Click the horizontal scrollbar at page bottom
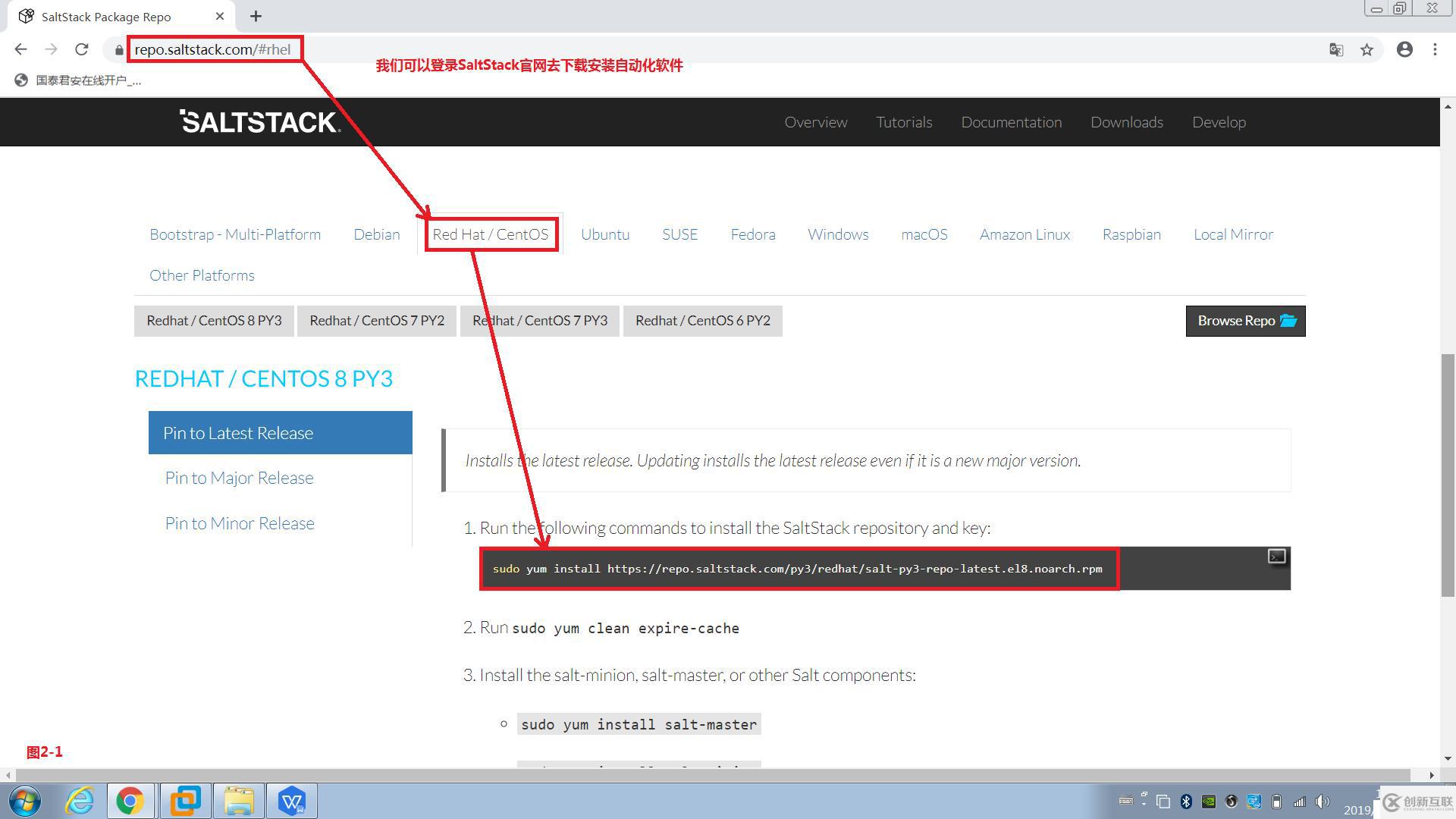 coord(713,775)
